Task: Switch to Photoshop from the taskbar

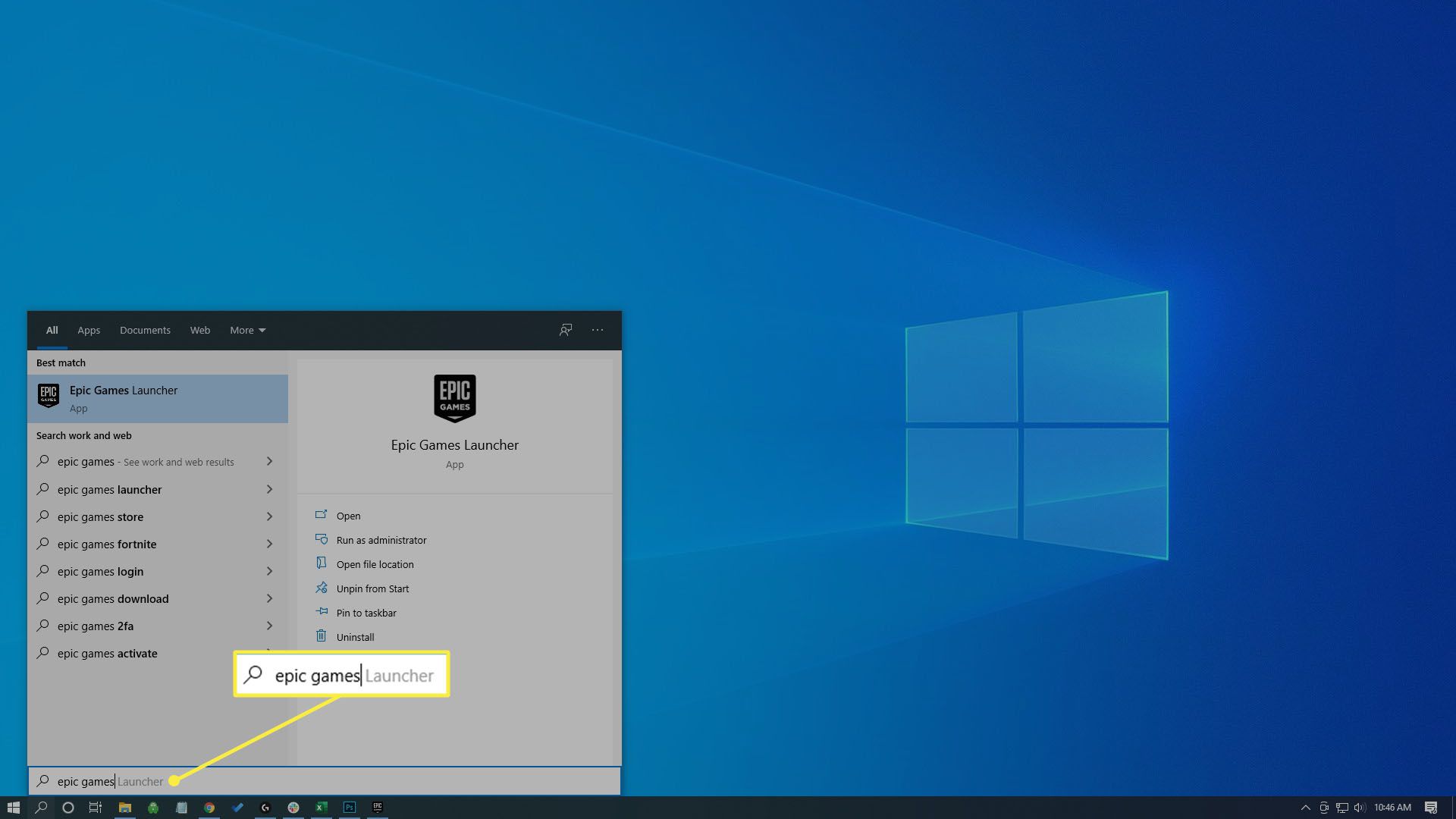Action: (x=350, y=808)
